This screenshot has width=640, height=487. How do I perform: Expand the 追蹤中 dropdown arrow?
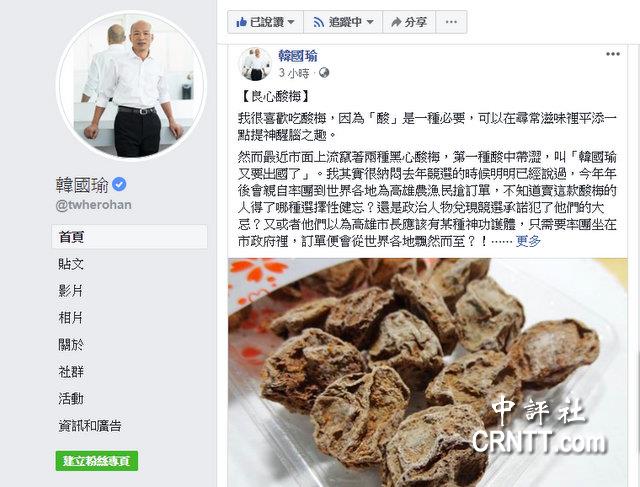click(370, 22)
